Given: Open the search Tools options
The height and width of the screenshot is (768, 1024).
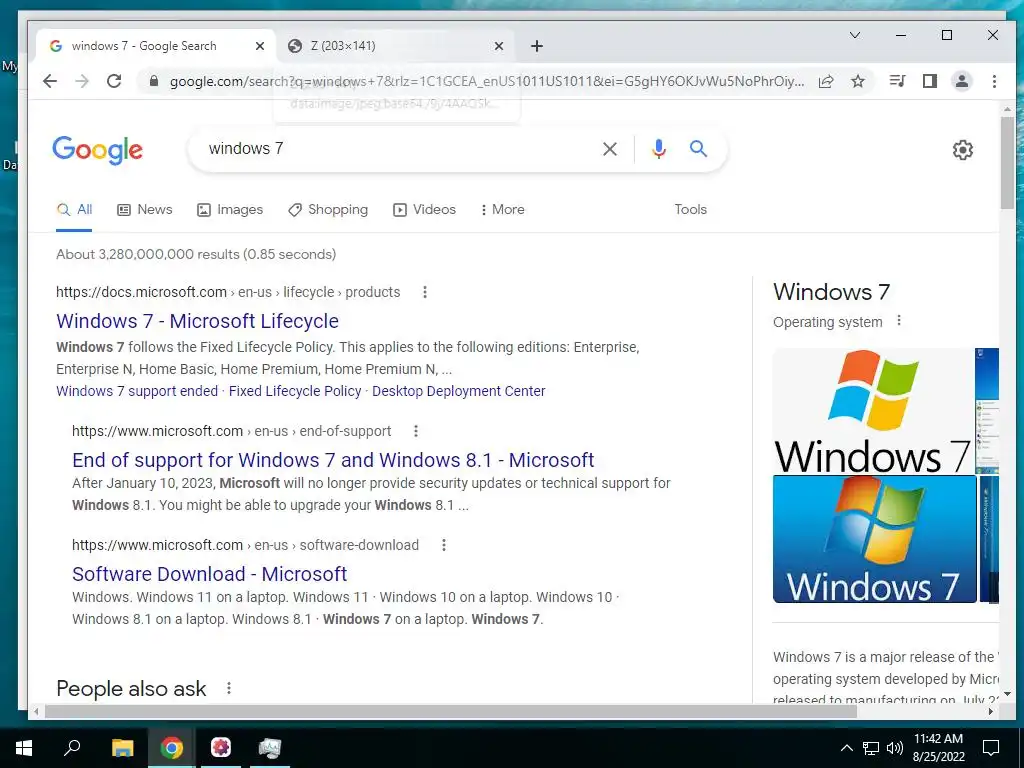Looking at the screenshot, I should pos(690,210).
